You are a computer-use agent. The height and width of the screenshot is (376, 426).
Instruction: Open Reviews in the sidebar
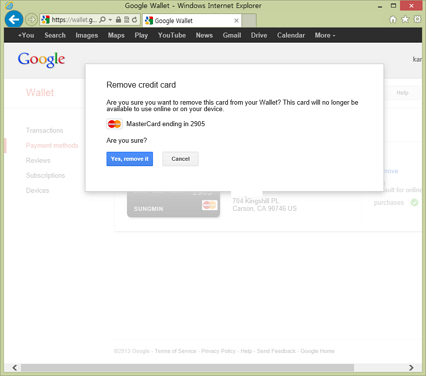pyautogui.click(x=38, y=160)
